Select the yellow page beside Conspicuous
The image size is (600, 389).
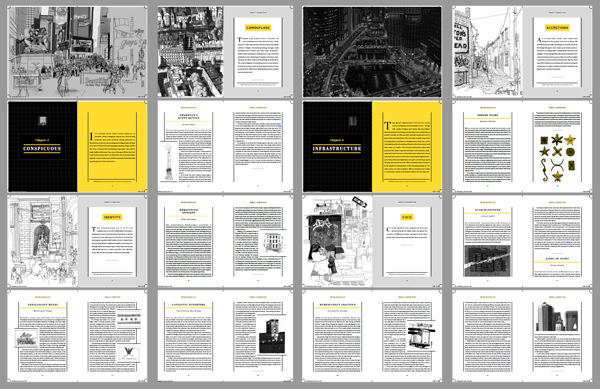[112, 146]
